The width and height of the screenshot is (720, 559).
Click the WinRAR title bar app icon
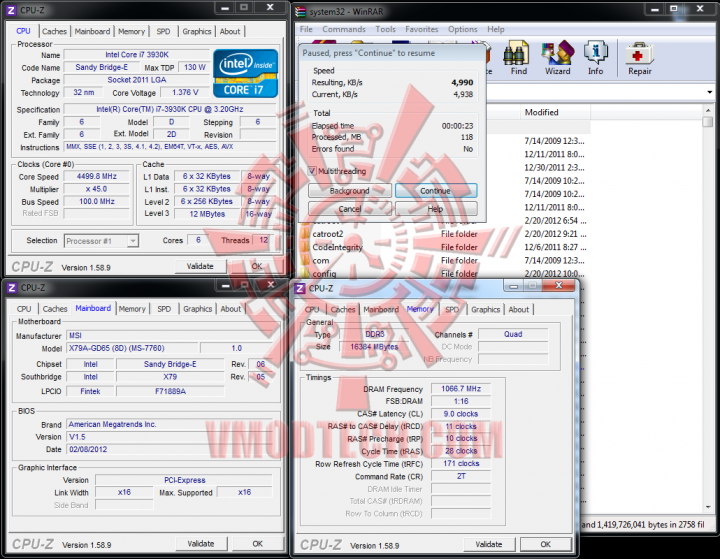pos(300,11)
